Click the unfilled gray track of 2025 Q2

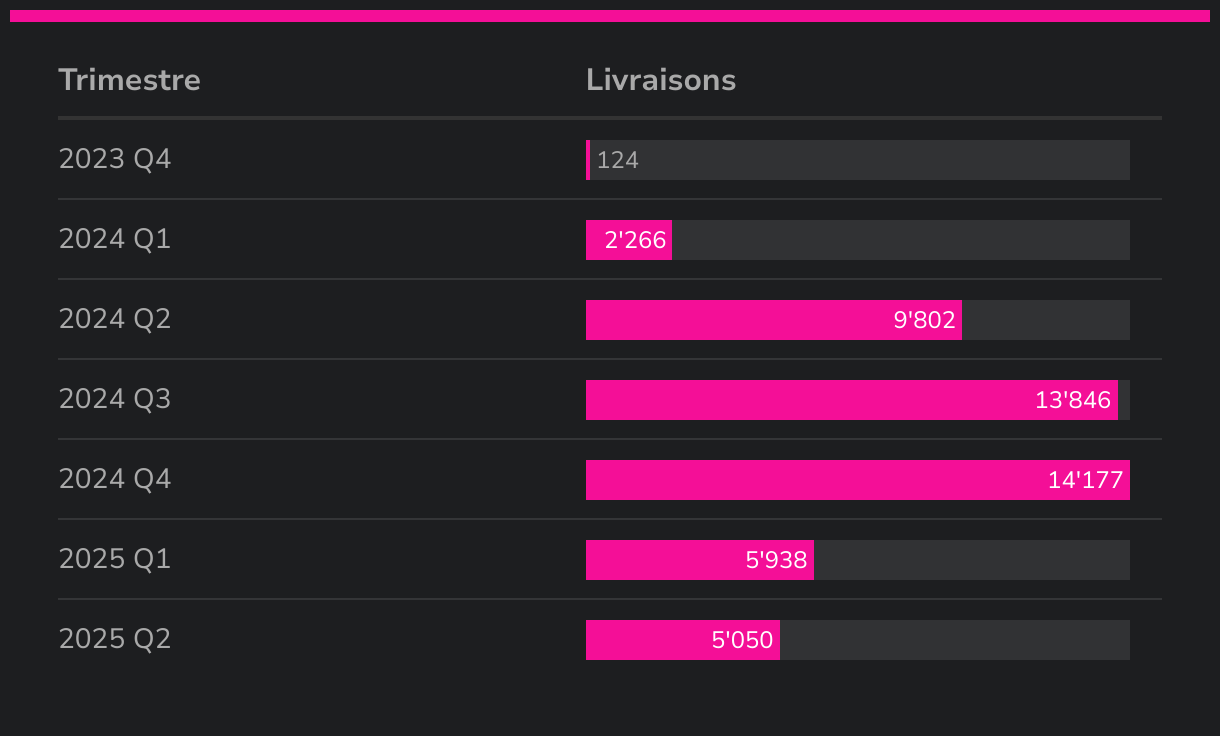tap(954, 640)
